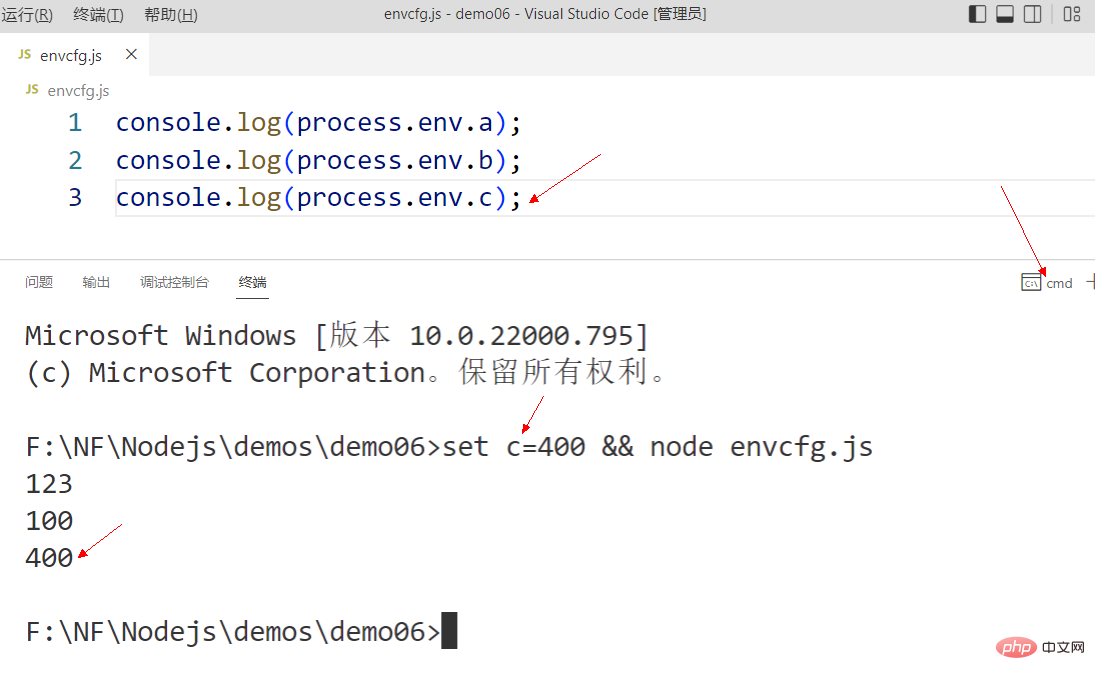This screenshot has width=1095, height=680.
Task: Click line number 3 in the gutter
Action: pyautogui.click(x=75, y=198)
